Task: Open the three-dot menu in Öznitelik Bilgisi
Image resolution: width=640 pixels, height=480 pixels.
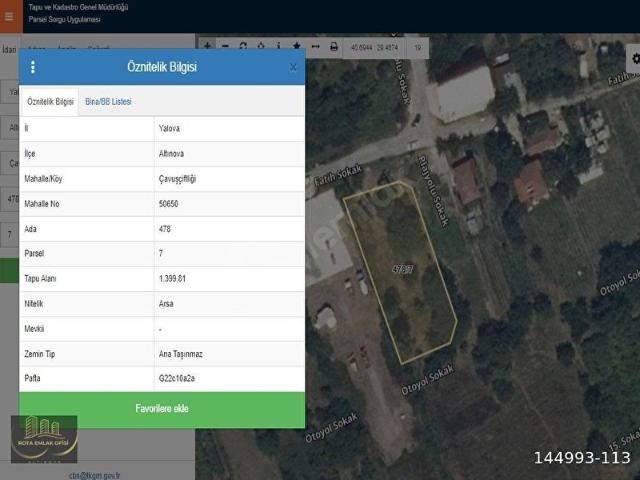Action: (x=33, y=67)
